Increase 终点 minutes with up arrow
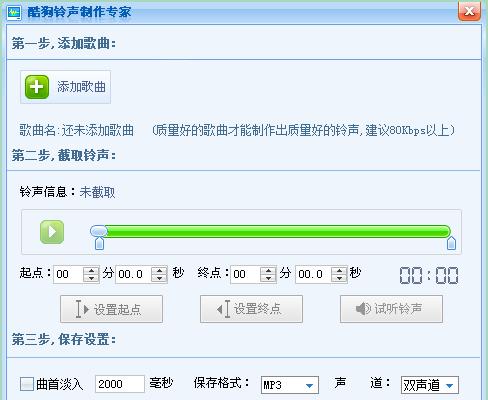This screenshot has width=488, height=400. click(x=268, y=271)
